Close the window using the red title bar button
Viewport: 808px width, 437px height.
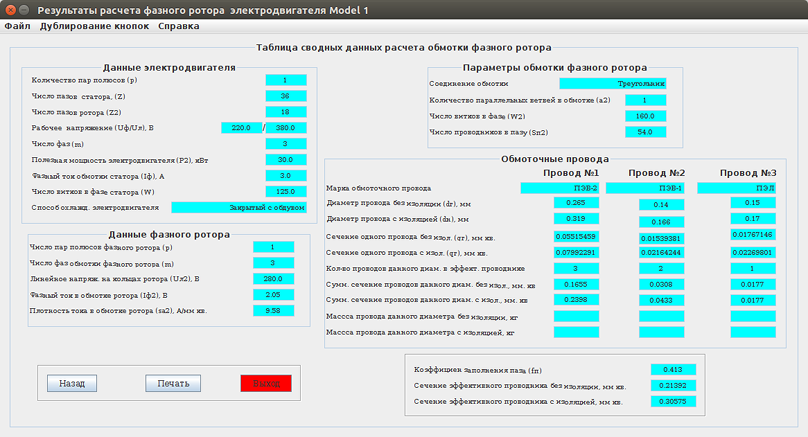pyautogui.click(x=10, y=9)
